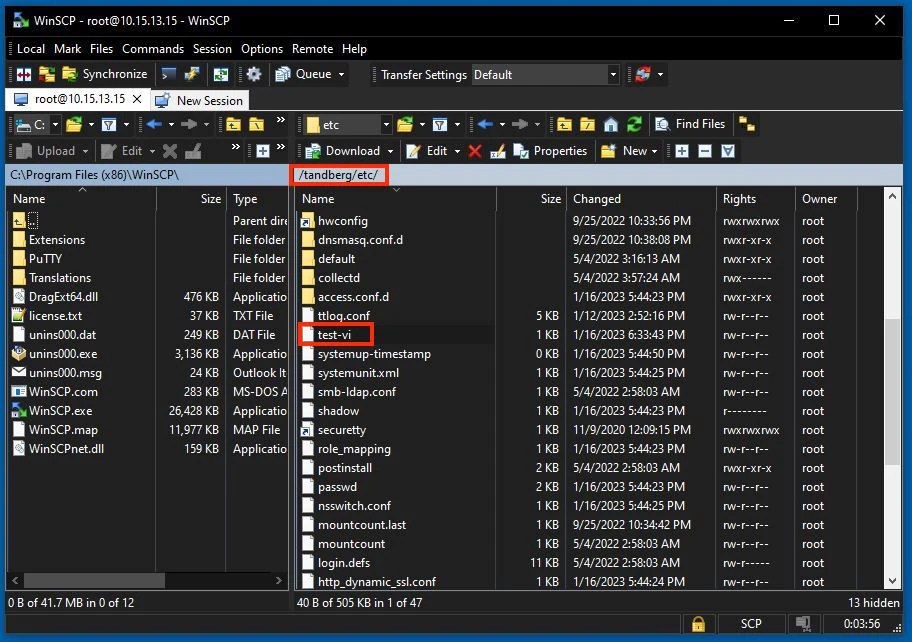Refresh the remote directory listing
Screen dimensions: 912x642
coord(634,124)
